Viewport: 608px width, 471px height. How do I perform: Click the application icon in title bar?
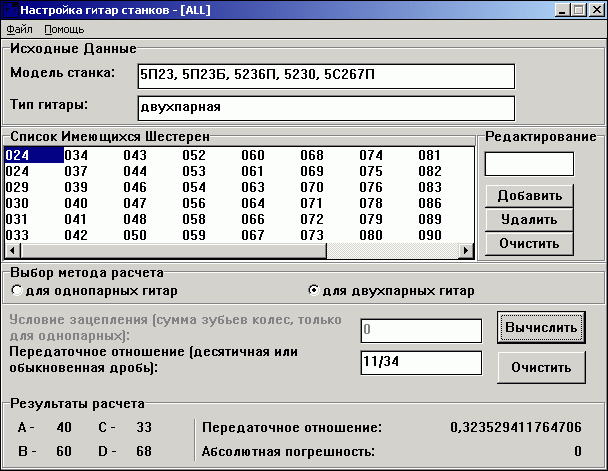point(10,9)
